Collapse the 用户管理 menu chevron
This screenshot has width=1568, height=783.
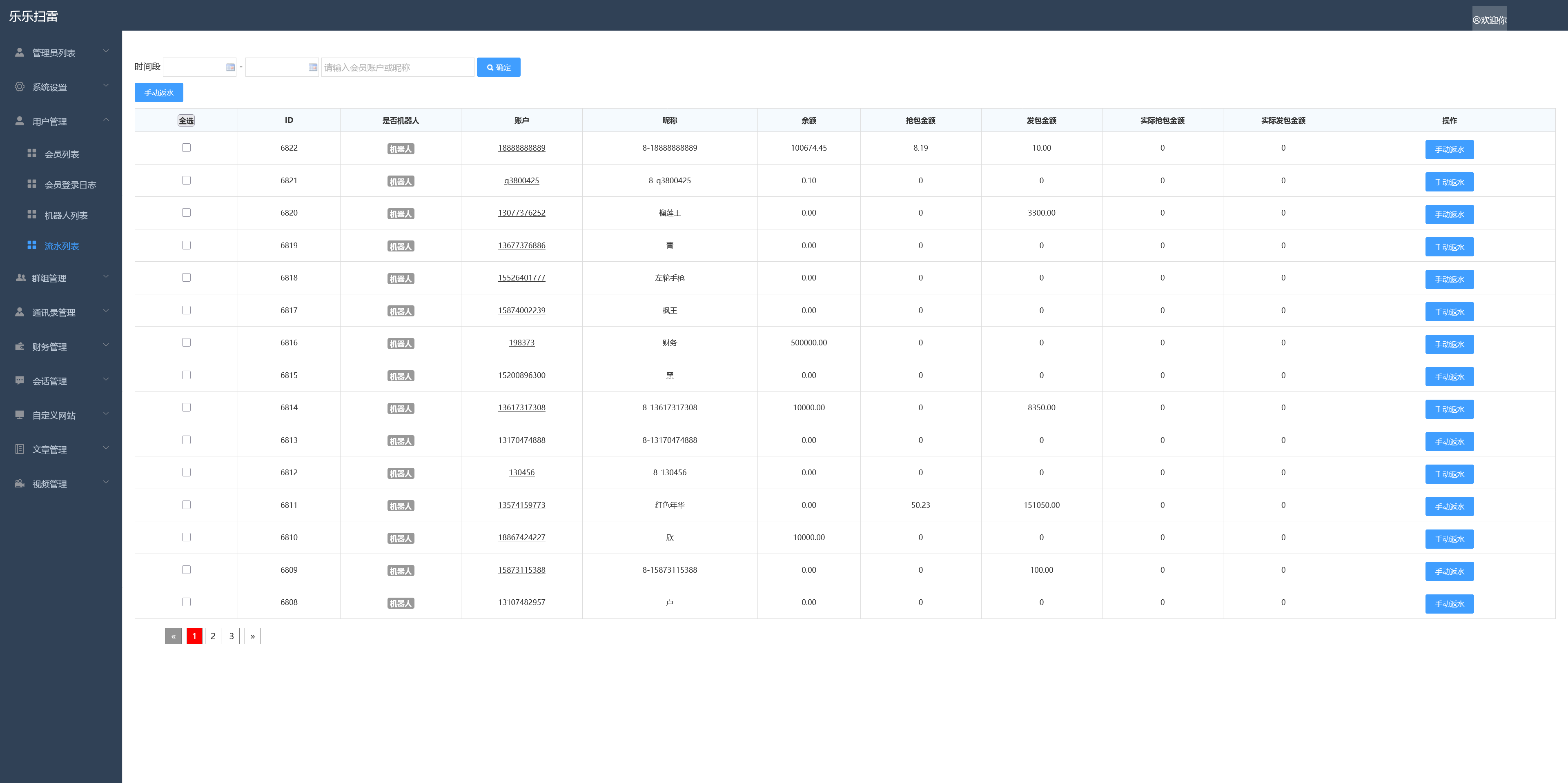click(106, 120)
